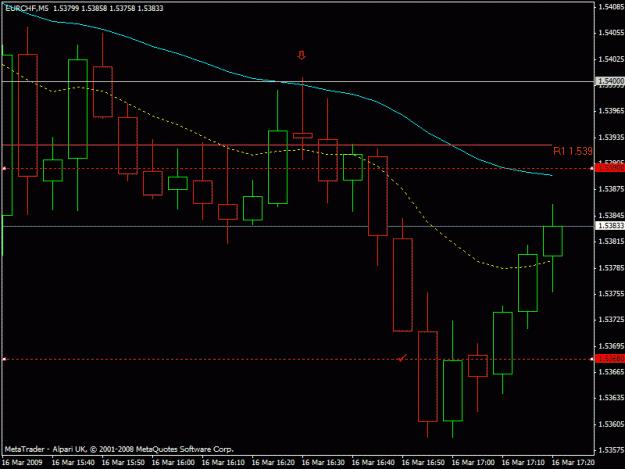Click the 16 Mar 16:50 time label

[423, 463]
